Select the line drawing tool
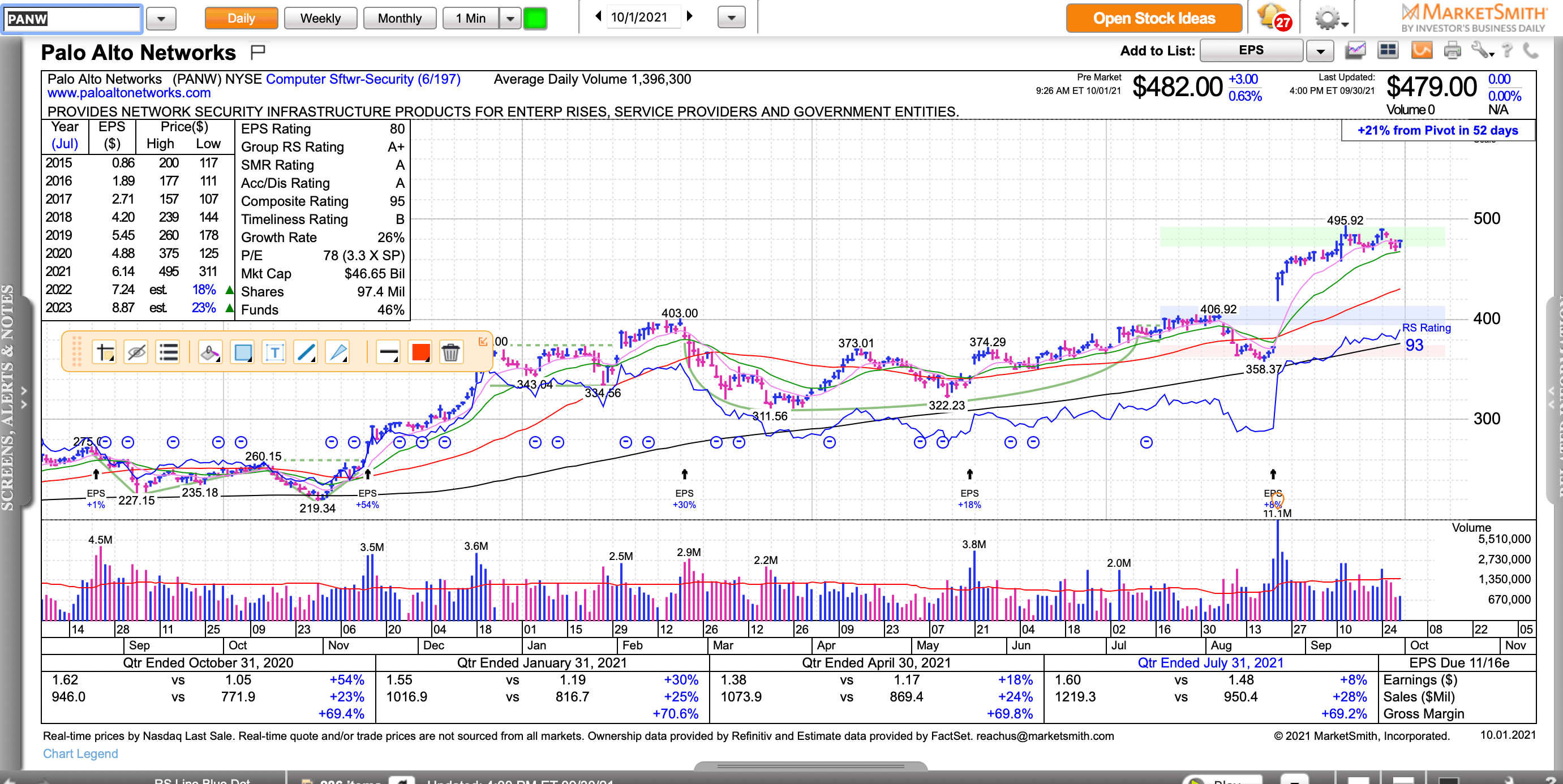This screenshot has width=1563, height=784. coord(305,352)
